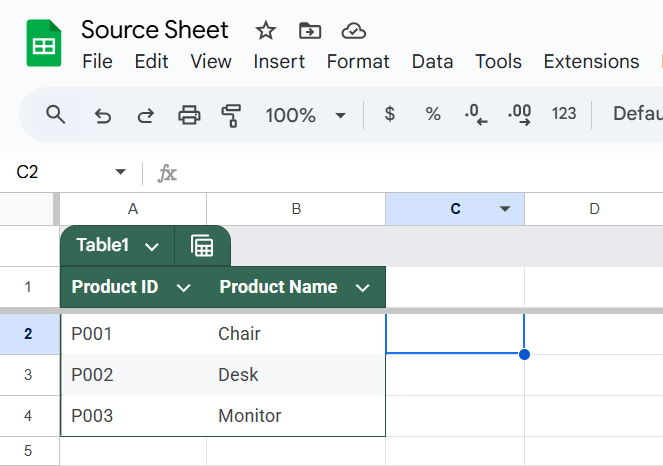Rename the Source Sheet title
663x466 pixels.
click(155, 30)
